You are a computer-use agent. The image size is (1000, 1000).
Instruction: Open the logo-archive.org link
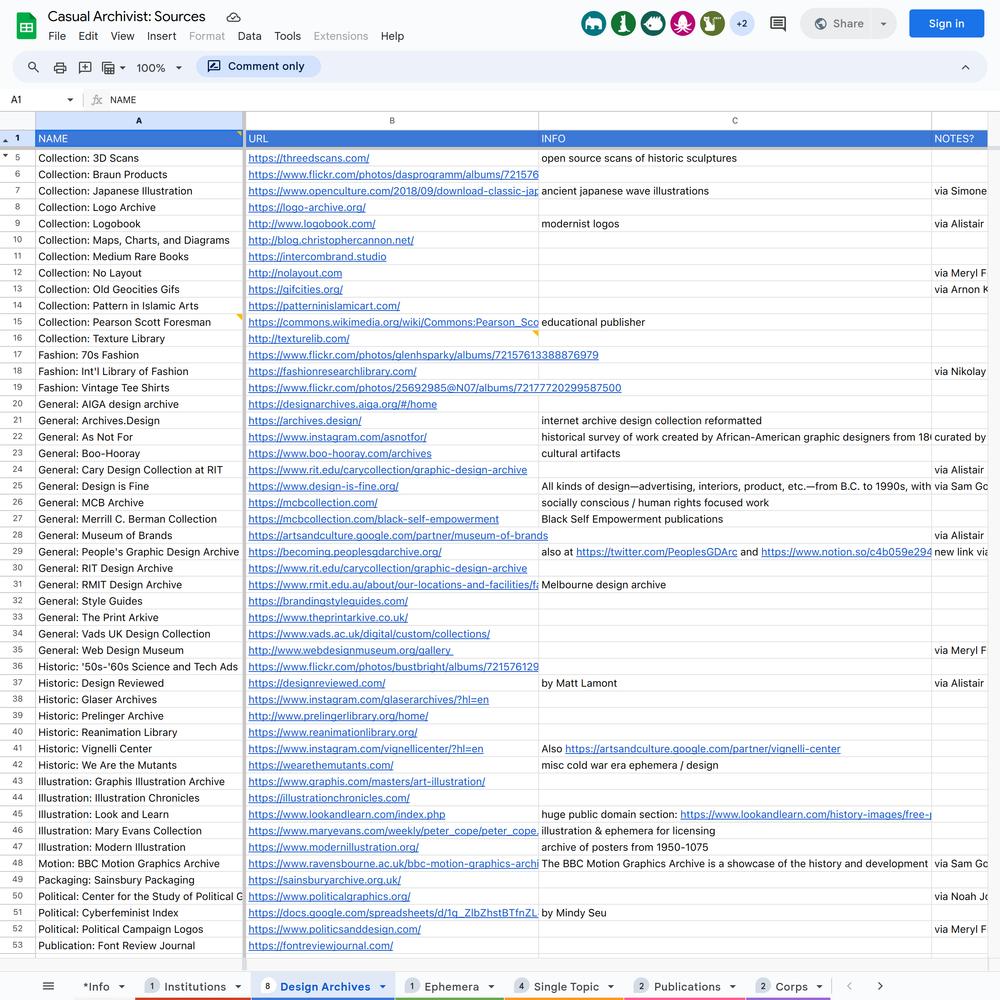point(307,207)
